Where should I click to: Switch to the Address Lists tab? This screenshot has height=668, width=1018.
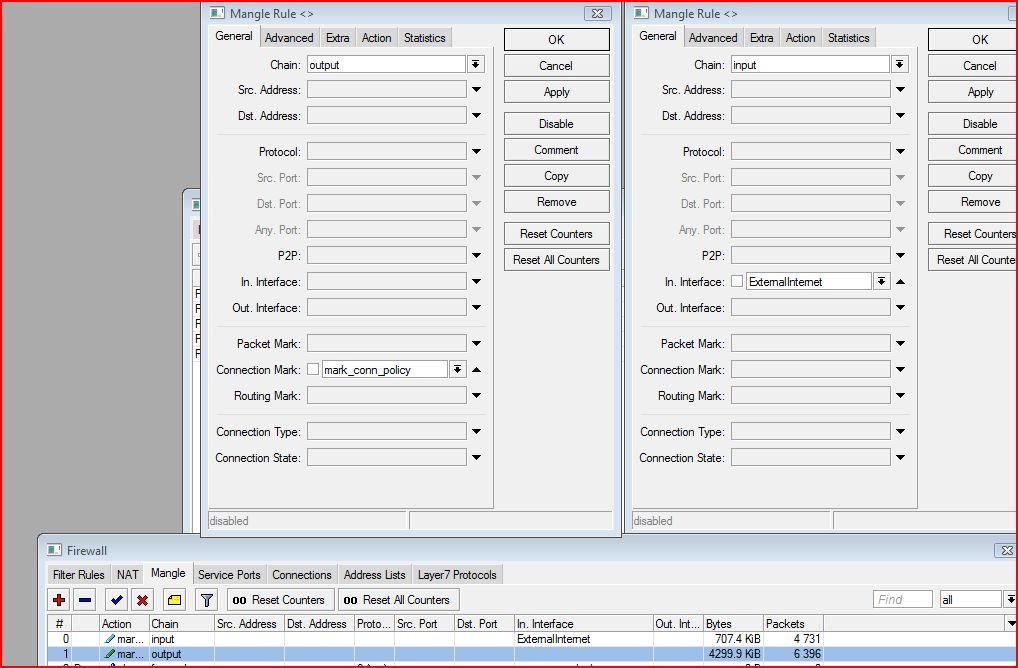[375, 575]
